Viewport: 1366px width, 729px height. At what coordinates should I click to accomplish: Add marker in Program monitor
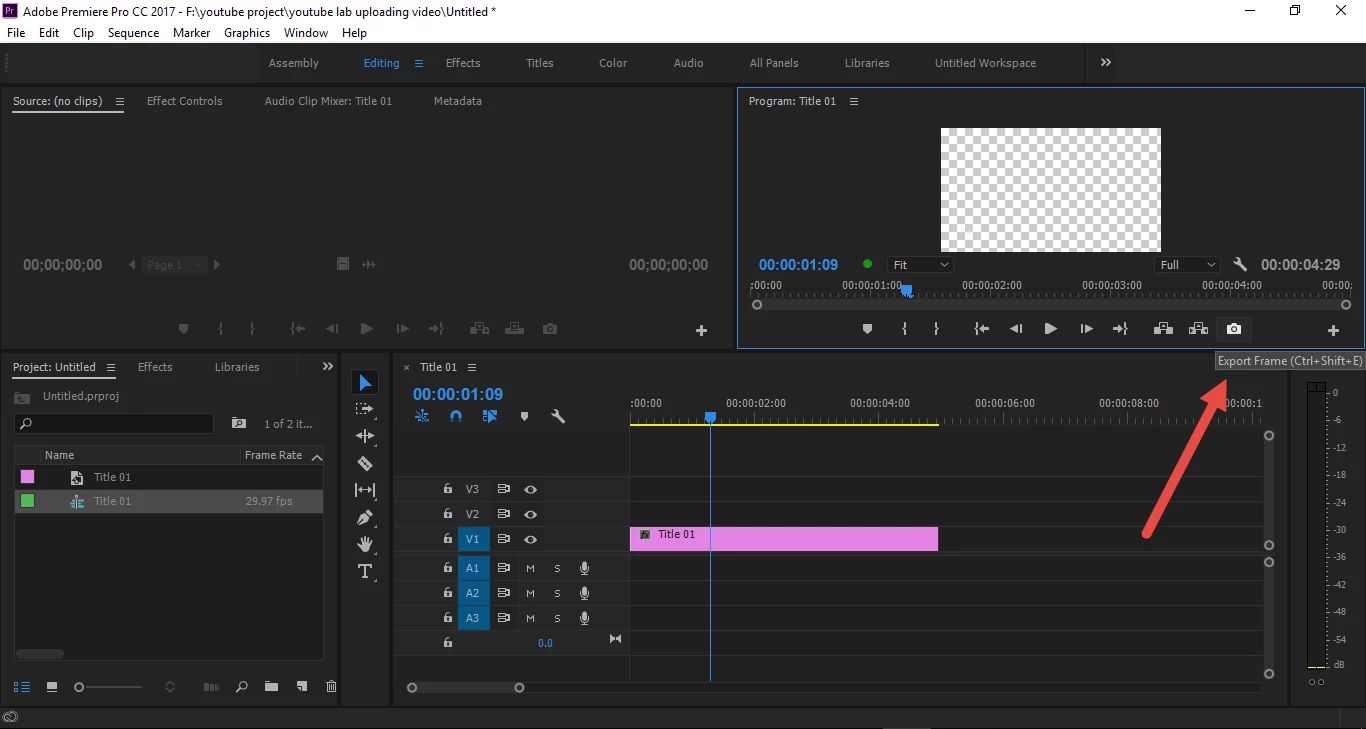pos(867,329)
